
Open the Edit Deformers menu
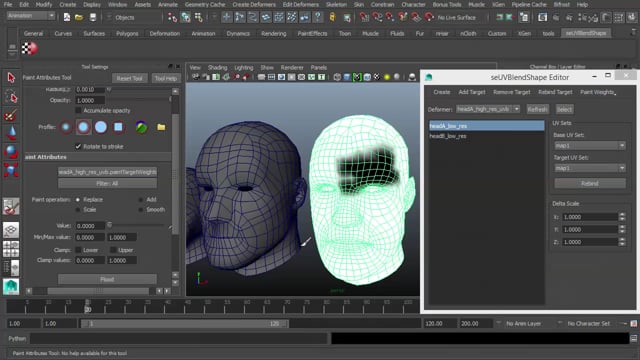pos(300,4)
